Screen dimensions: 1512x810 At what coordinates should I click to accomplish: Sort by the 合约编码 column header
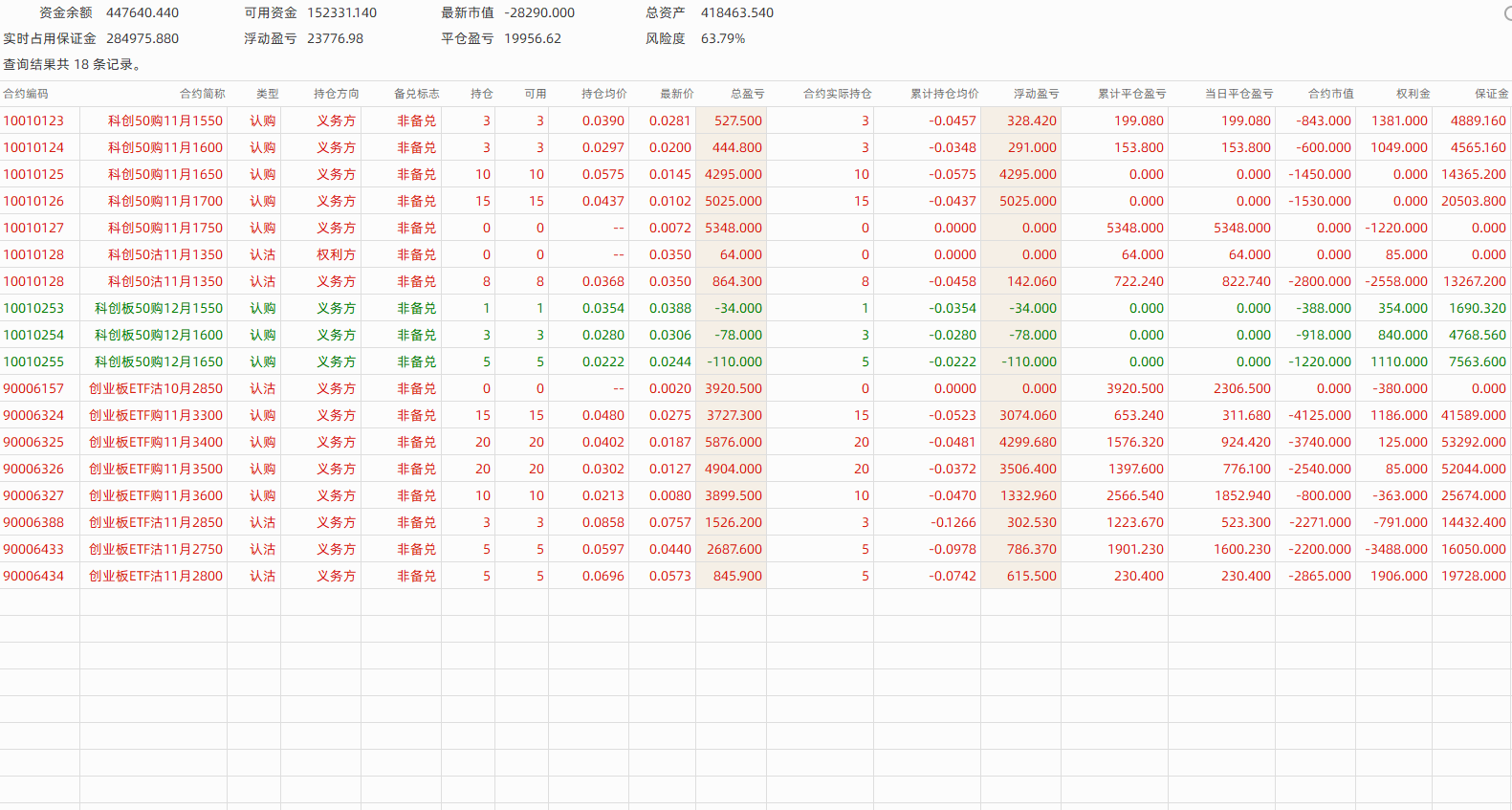[x=26, y=94]
